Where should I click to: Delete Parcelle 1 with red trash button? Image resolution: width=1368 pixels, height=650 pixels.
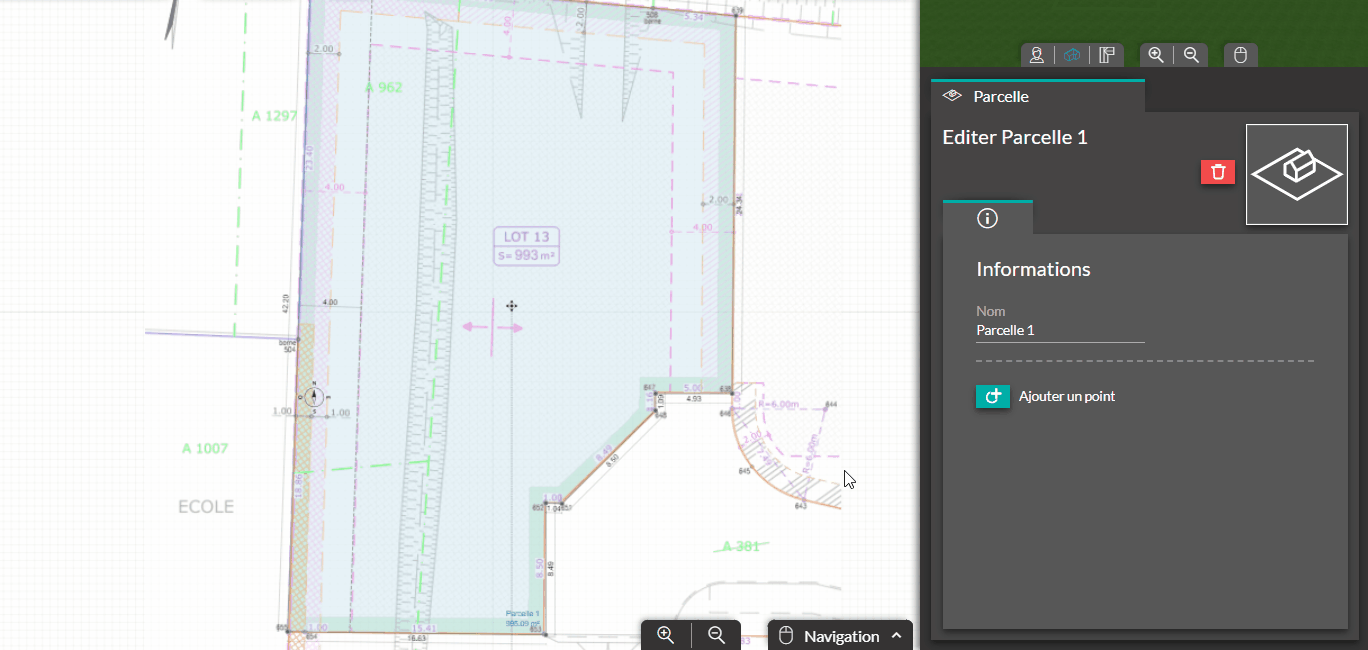1218,172
